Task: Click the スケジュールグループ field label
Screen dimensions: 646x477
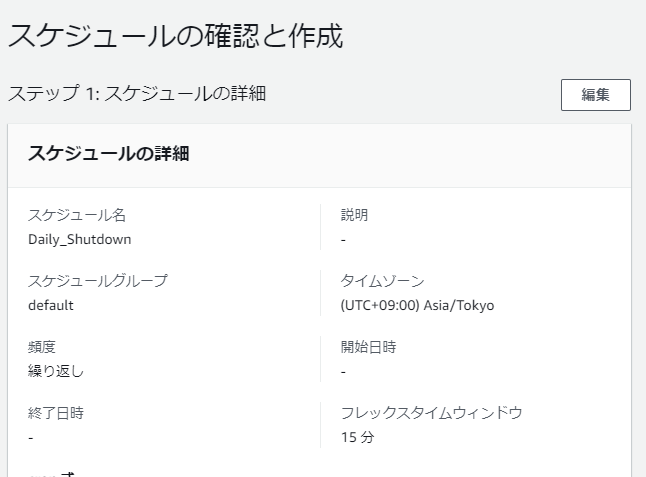Action: coord(98,281)
